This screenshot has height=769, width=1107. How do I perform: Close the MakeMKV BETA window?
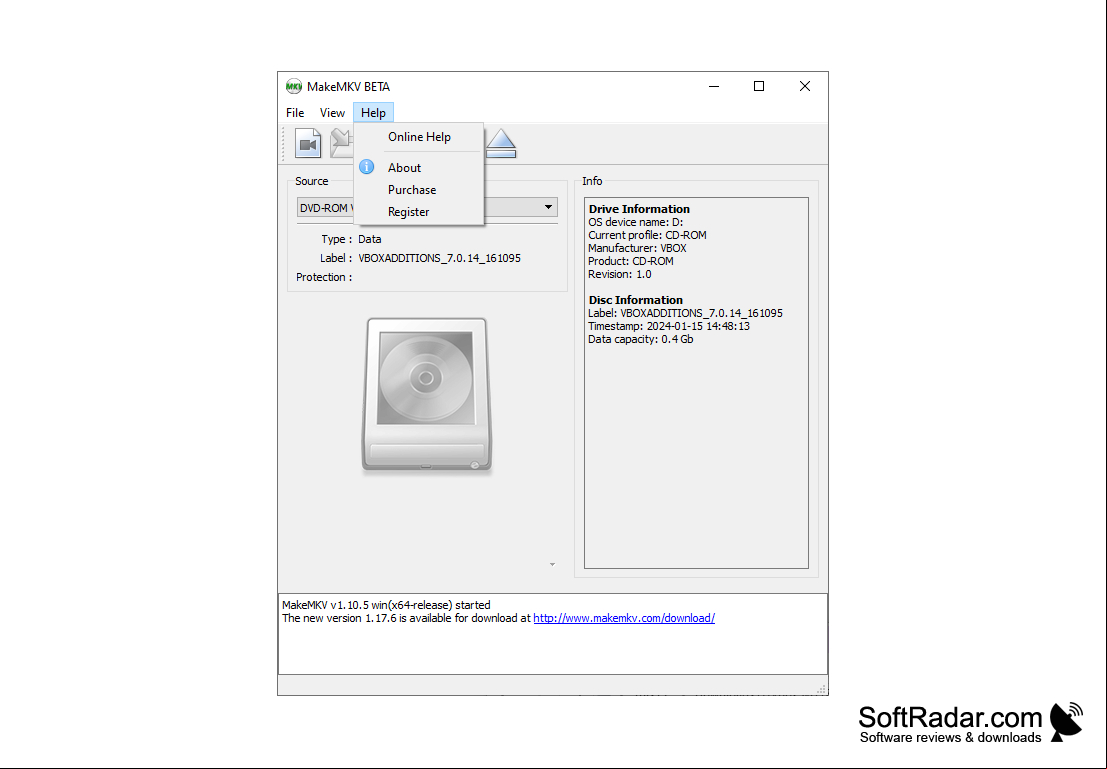pos(805,86)
